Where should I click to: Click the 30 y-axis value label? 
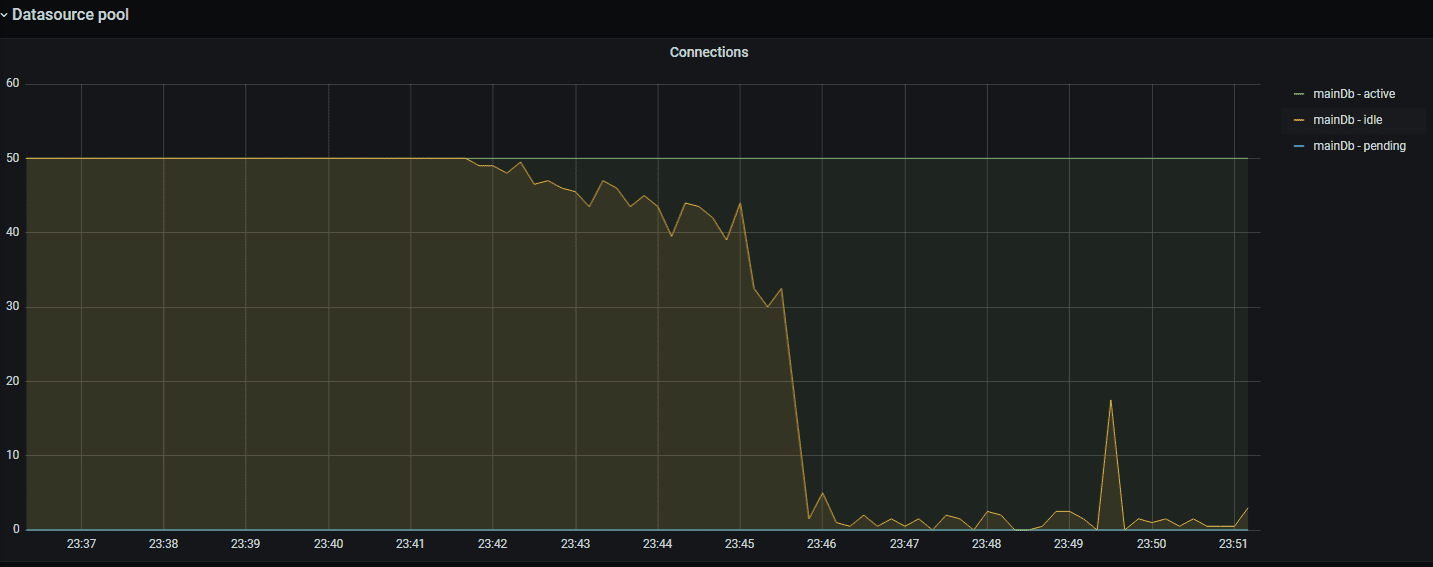pyautogui.click(x=13, y=307)
